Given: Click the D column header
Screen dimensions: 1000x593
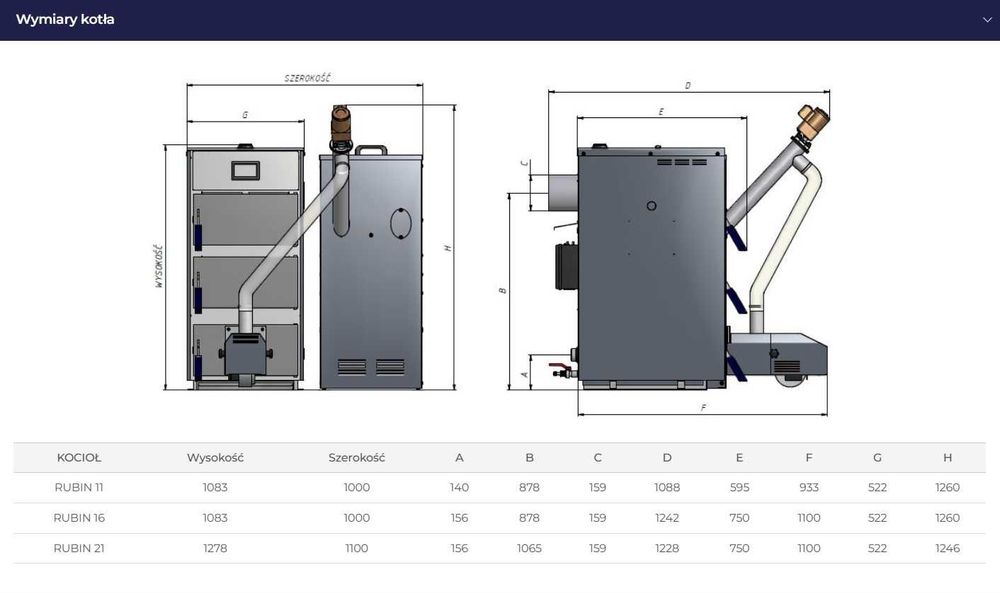Looking at the screenshot, I should [x=667, y=458].
